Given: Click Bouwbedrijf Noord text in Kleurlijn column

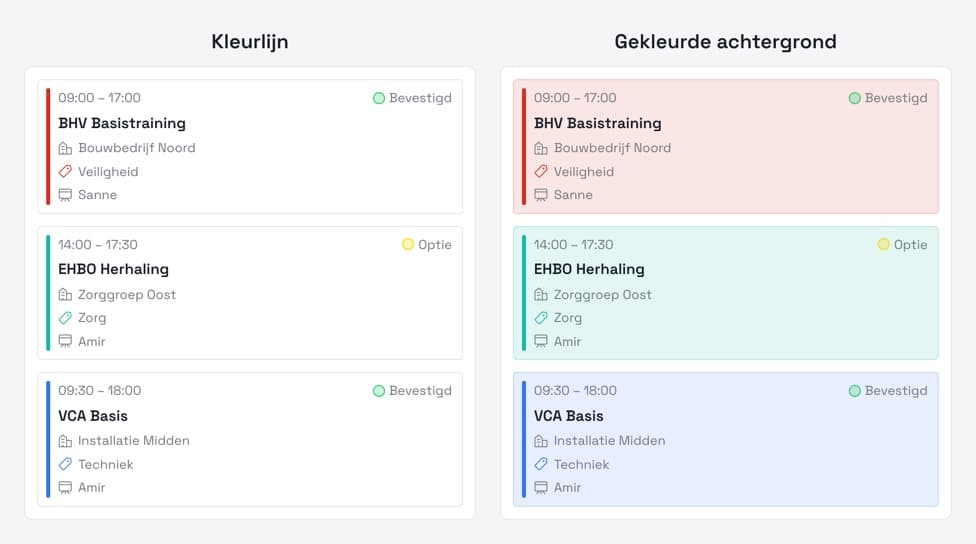Looking at the screenshot, I should tap(137, 148).
